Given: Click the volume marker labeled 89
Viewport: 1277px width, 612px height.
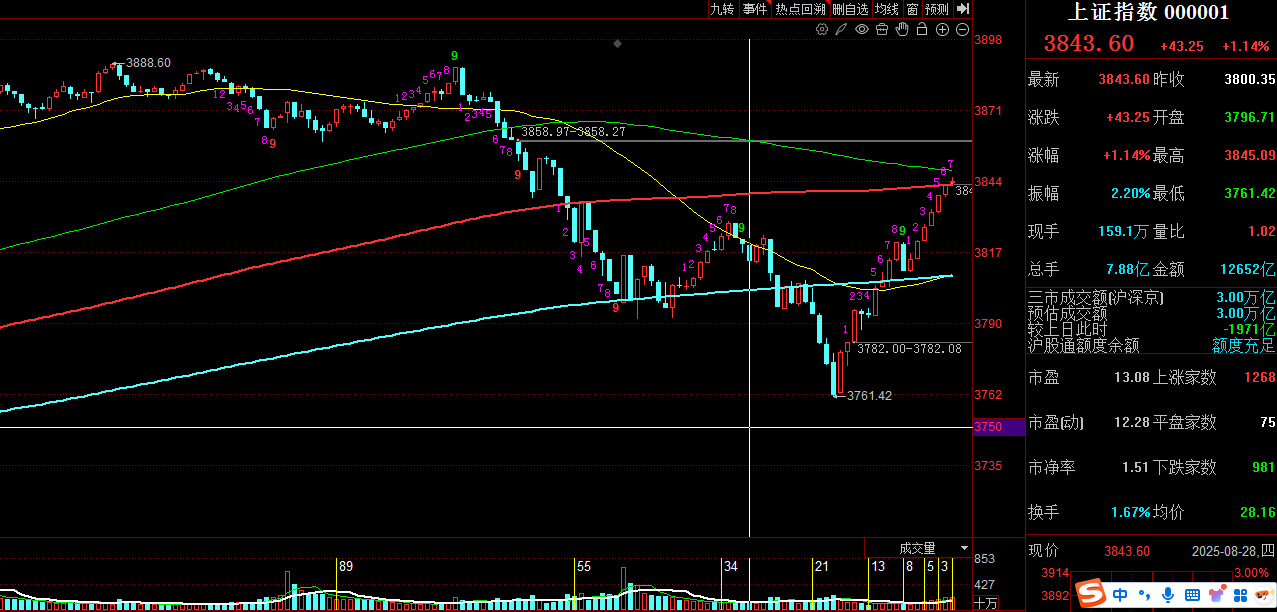Looking at the screenshot, I should [x=346, y=566].
